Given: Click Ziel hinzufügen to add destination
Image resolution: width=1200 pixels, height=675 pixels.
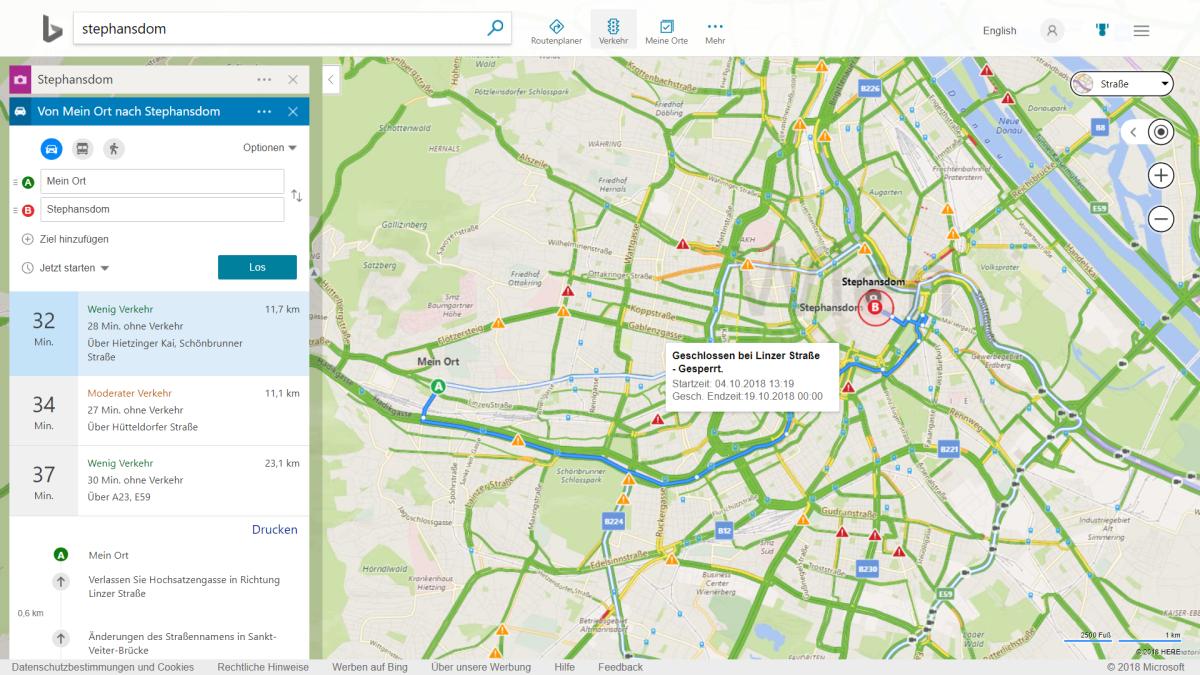Looking at the screenshot, I should [66, 239].
